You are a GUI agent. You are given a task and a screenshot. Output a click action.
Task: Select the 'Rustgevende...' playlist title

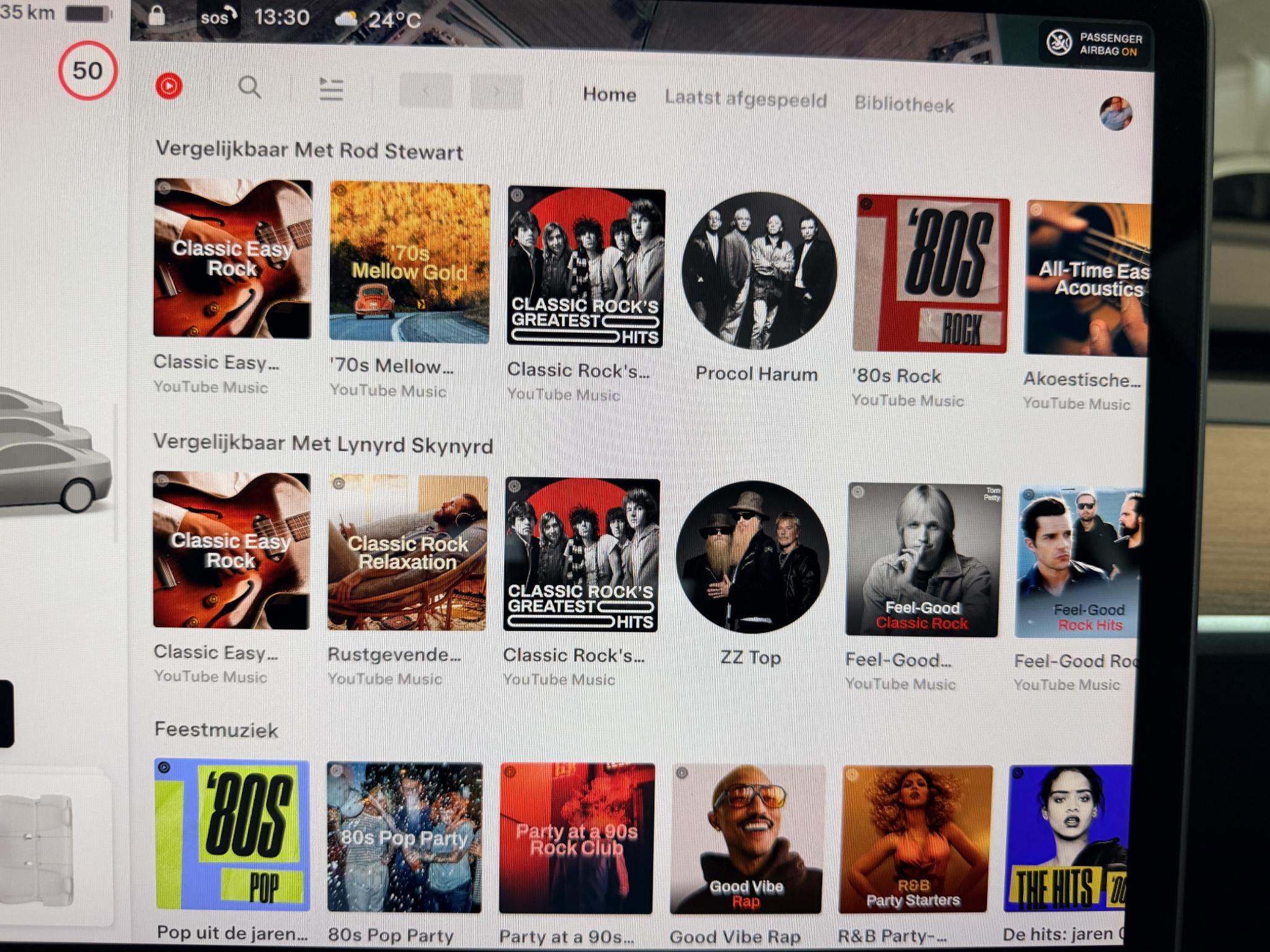click(394, 654)
